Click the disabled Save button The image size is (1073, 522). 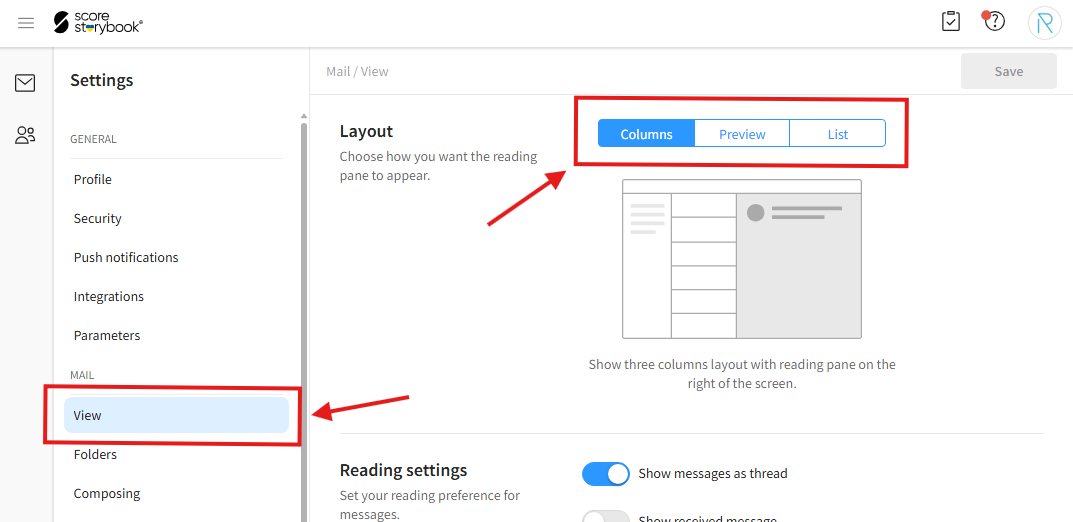coord(1009,71)
